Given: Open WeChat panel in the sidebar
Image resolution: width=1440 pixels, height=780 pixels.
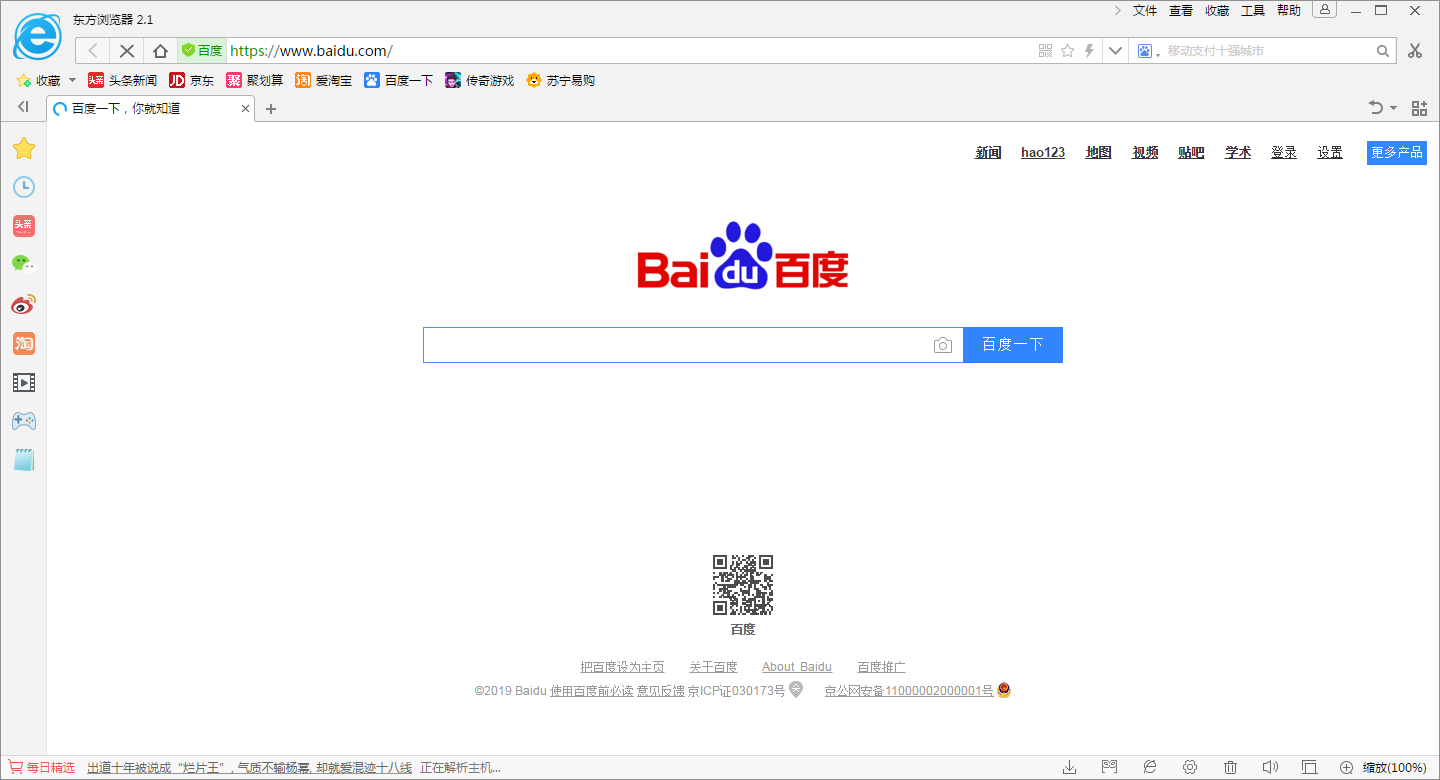Looking at the screenshot, I should click(x=24, y=263).
